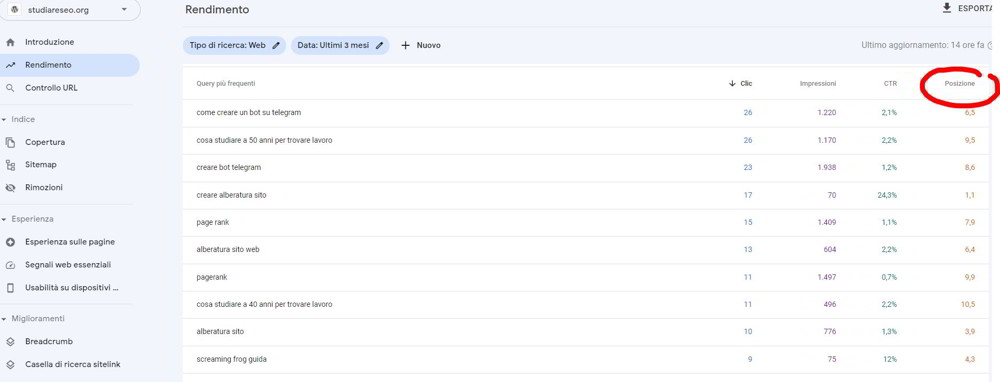
Task: Click the 24,3% CTR value
Action: pyautogui.click(x=887, y=195)
